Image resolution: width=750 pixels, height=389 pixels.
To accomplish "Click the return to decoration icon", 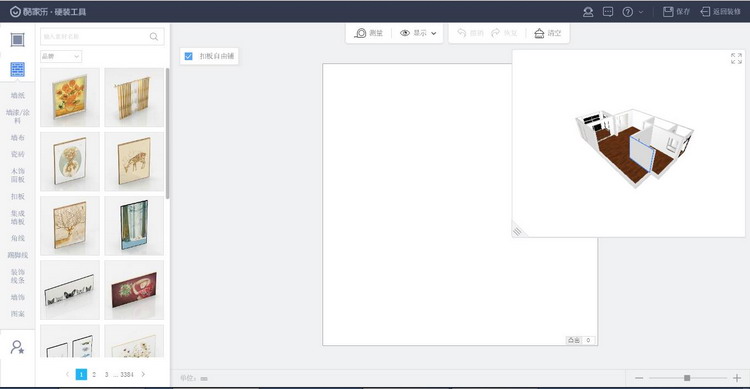I will tap(705, 11).
